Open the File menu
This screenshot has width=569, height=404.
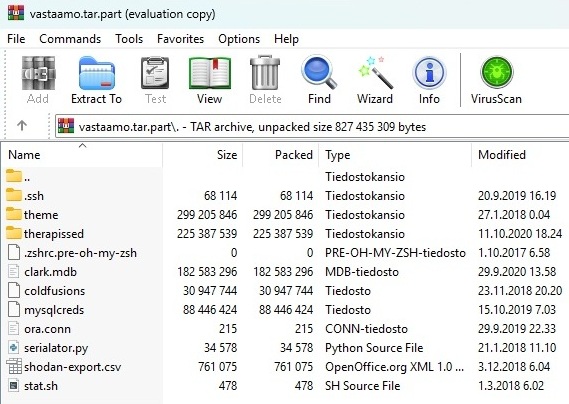tap(16, 39)
